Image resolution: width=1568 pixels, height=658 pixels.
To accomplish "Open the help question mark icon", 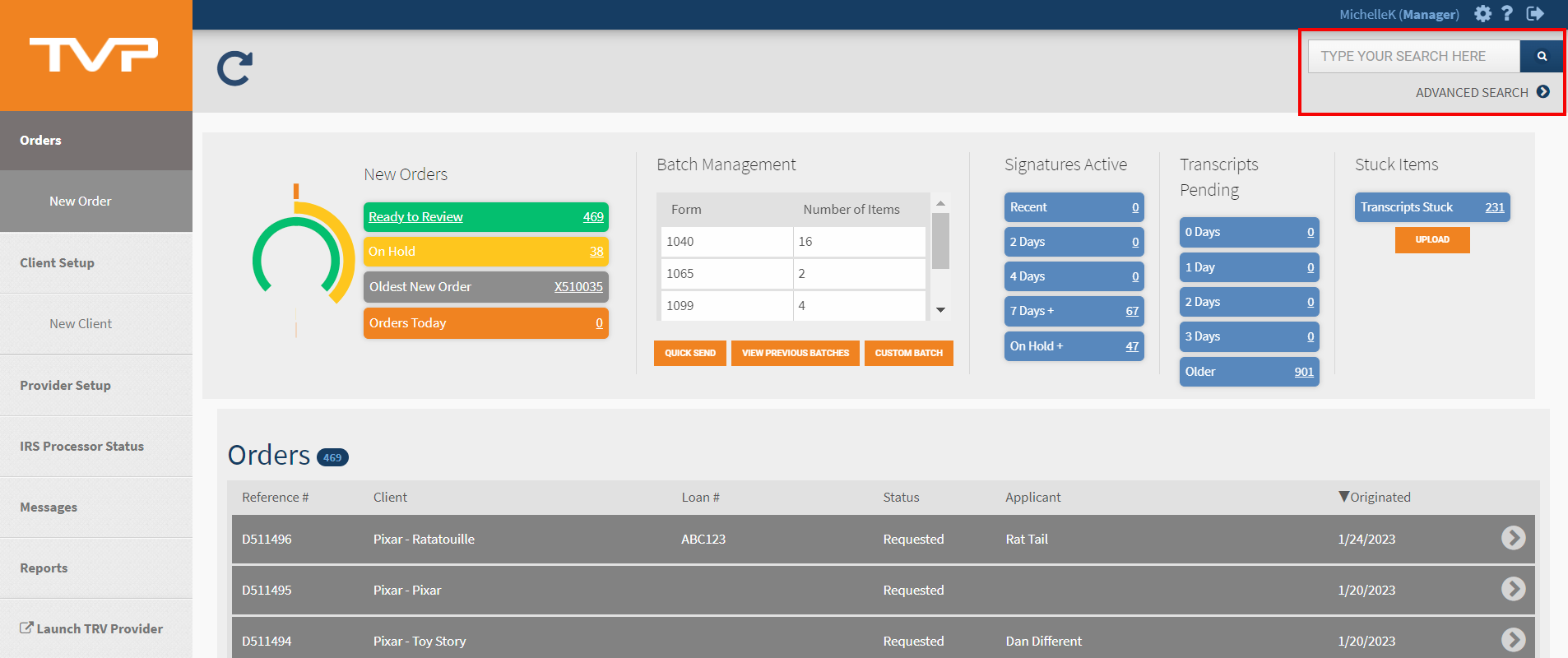I will click(x=1507, y=13).
